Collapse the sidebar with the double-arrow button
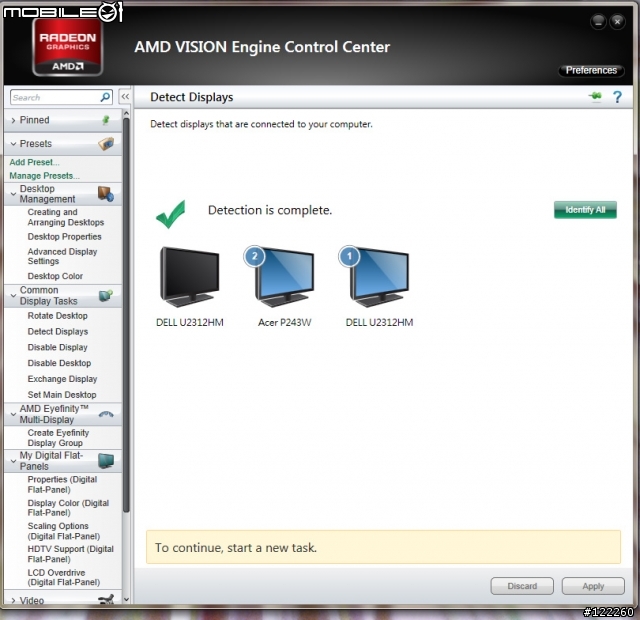 125,97
